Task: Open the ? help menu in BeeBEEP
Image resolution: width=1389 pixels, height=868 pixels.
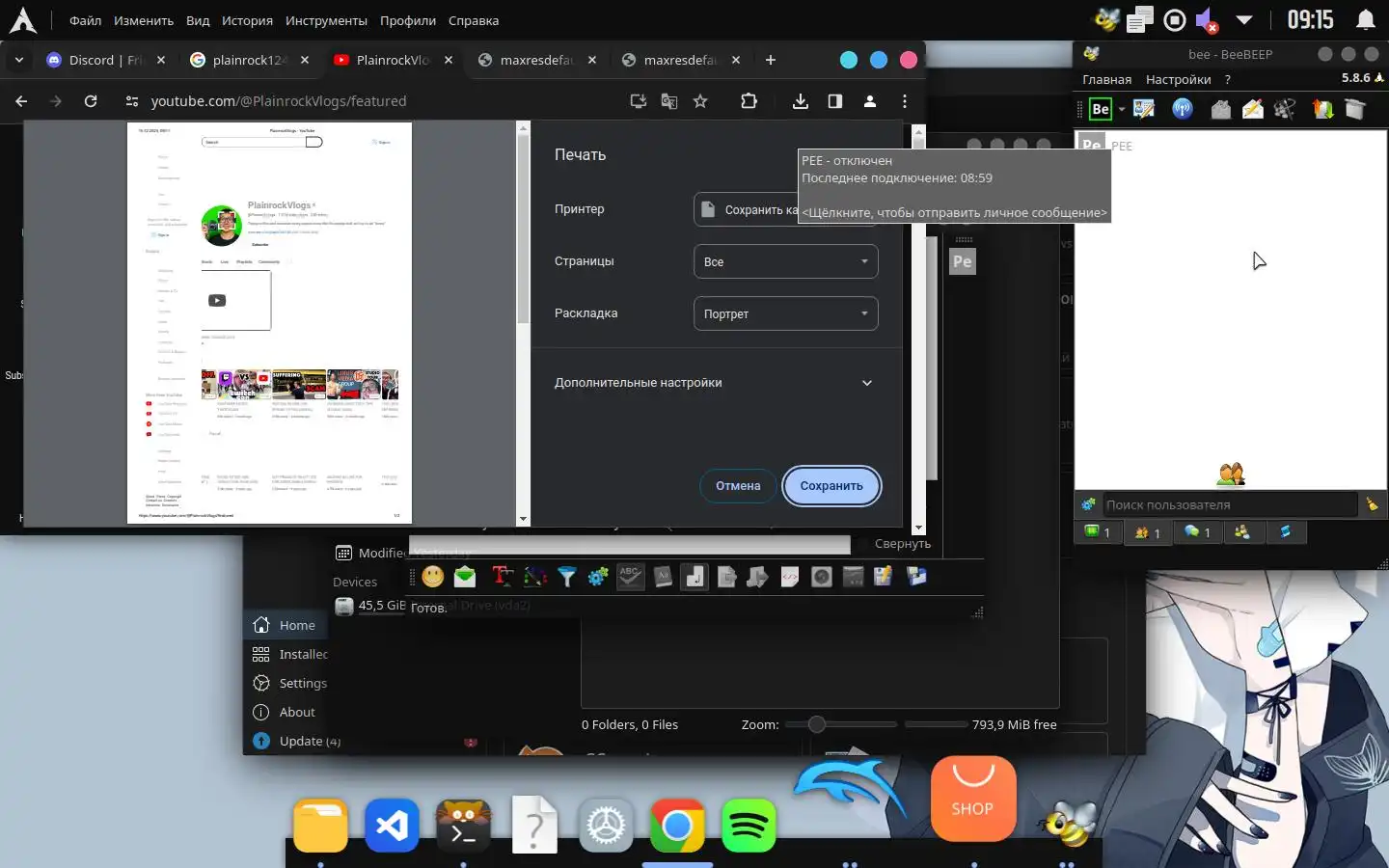Action: [x=1227, y=79]
